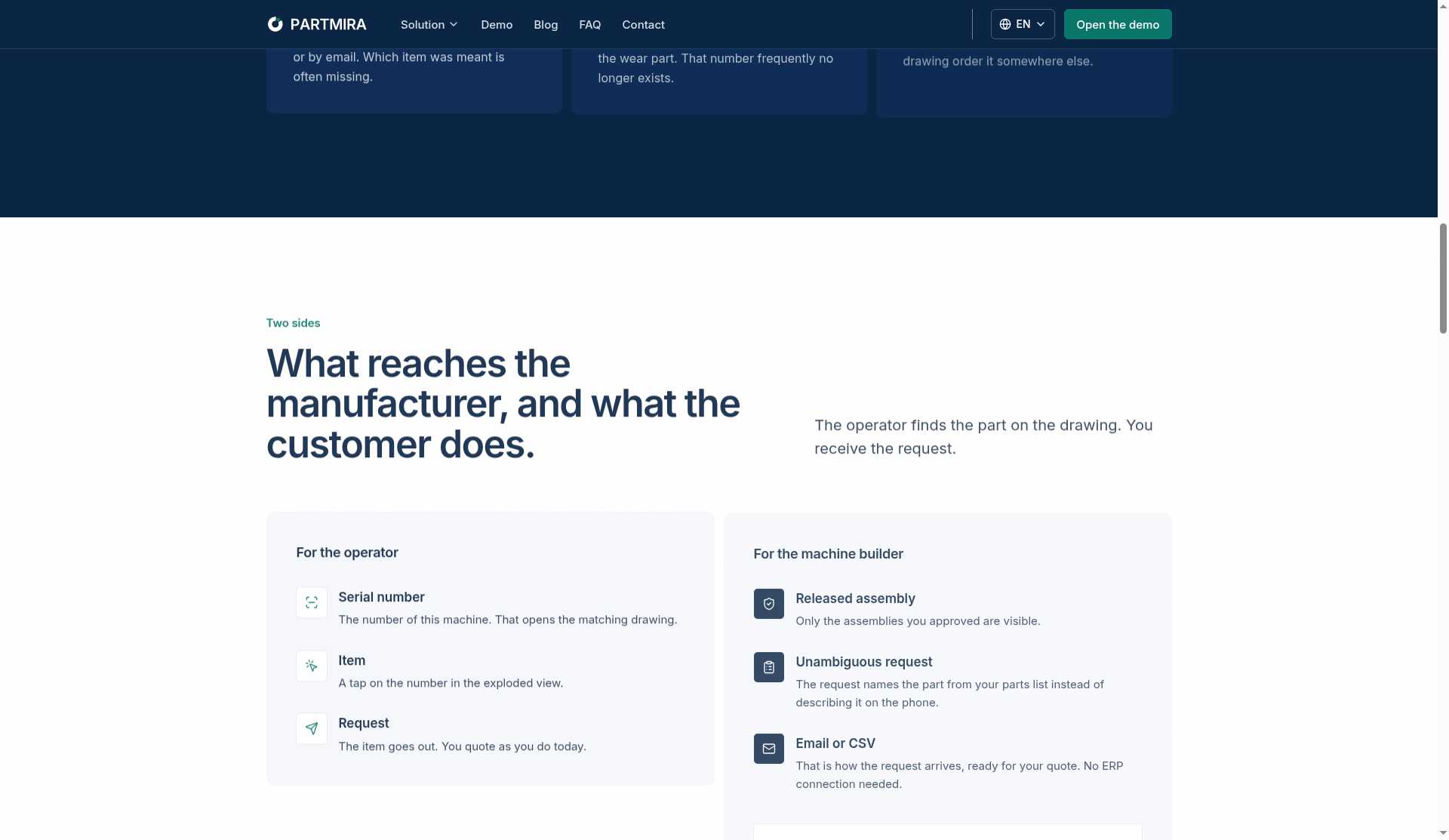This screenshot has width=1449, height=840.
Task: Click the scrollbar down arrow
Action: [x=1443, y=833]
